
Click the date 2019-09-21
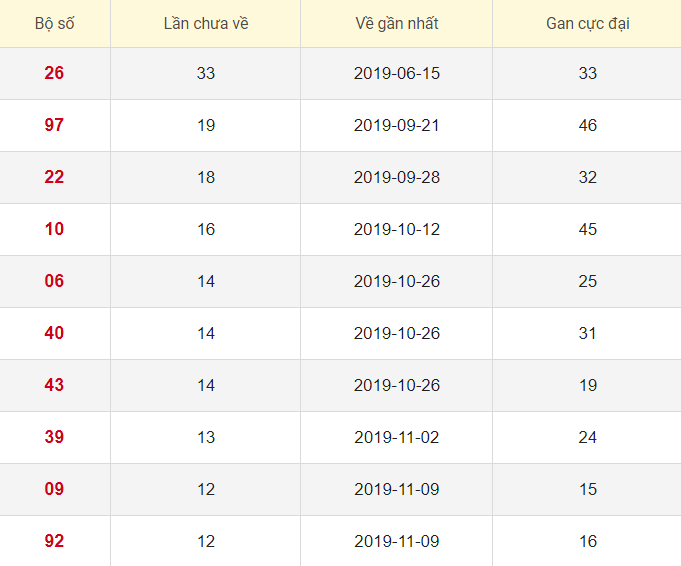[x=397, y=125]
